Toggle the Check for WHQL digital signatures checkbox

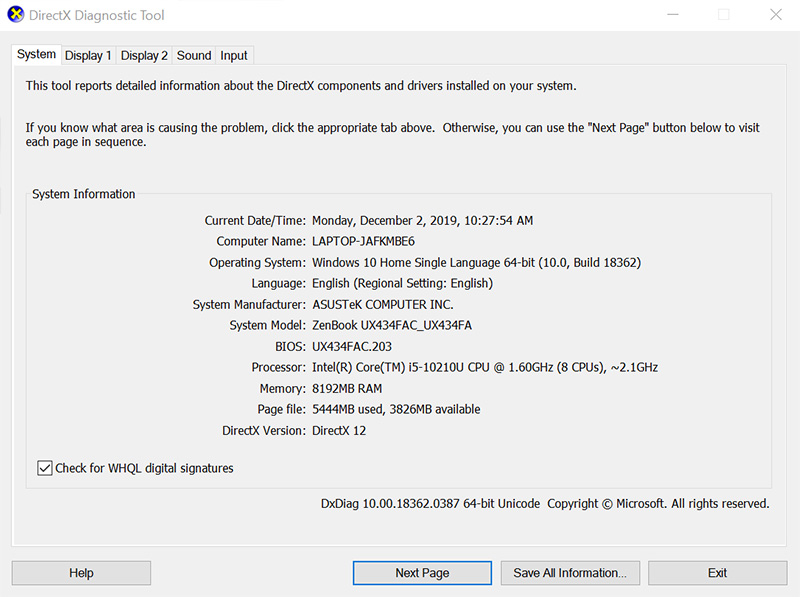(x=45, y=468)
